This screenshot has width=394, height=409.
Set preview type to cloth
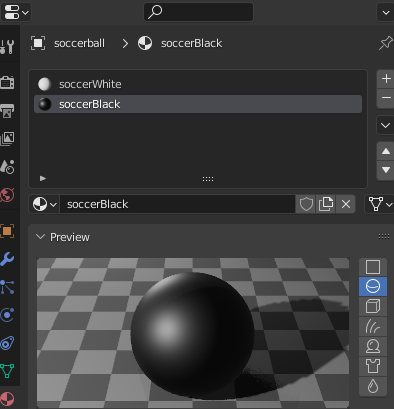click(x=373, y=366)
